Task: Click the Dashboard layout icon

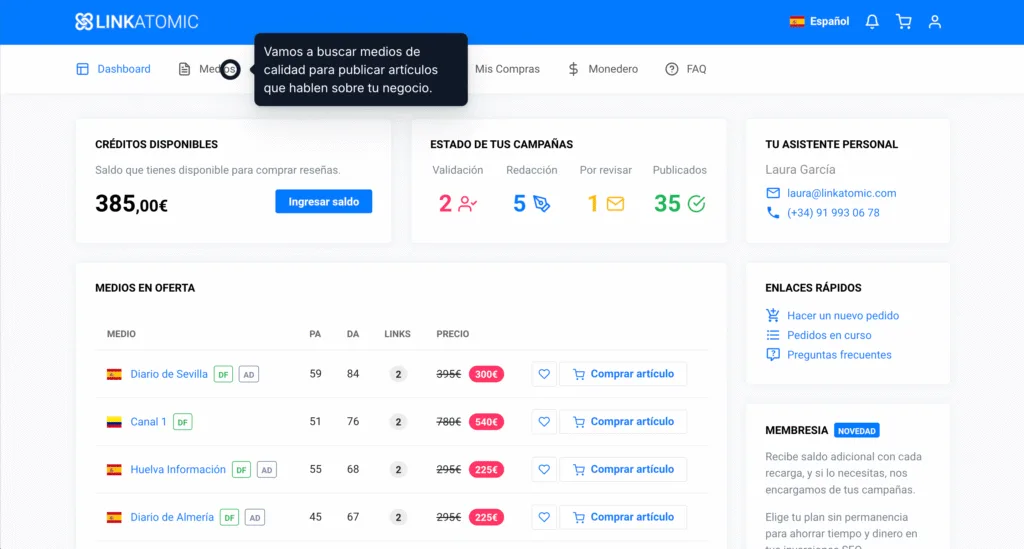Action: (82, 69)
